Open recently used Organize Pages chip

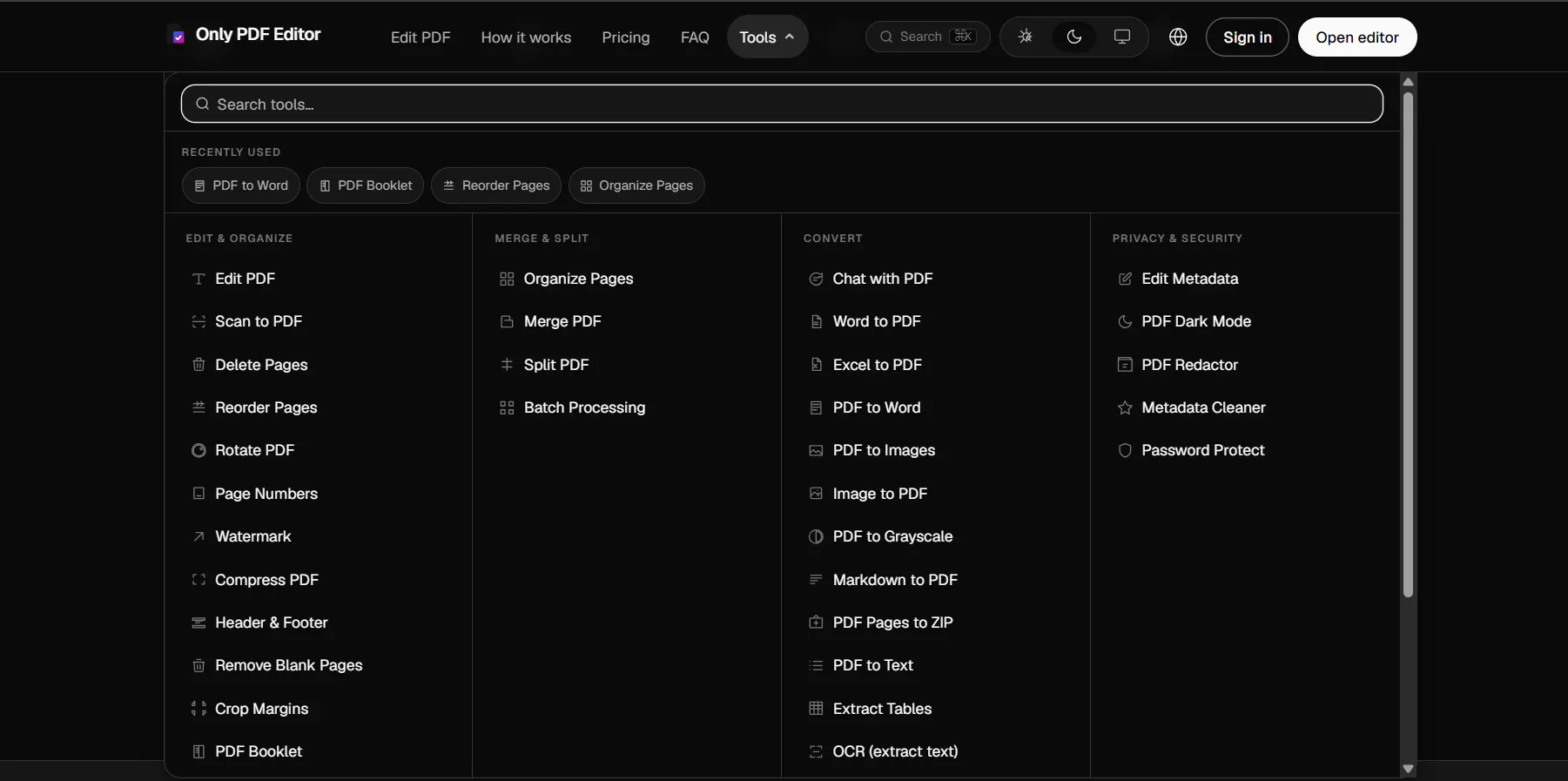(636, 185)
